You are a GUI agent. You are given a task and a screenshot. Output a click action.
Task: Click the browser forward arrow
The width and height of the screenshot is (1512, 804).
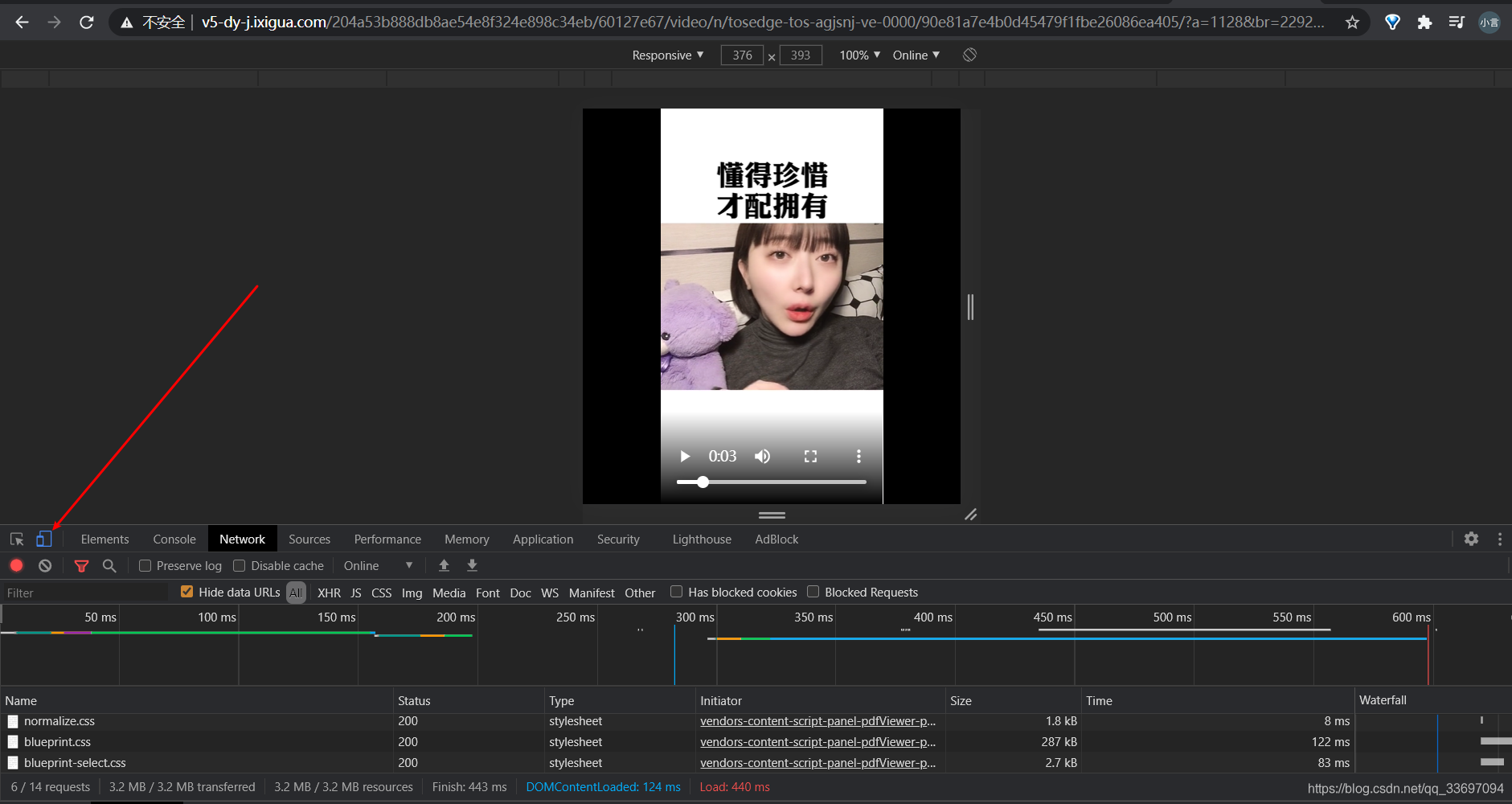click(x=54, y=23)
